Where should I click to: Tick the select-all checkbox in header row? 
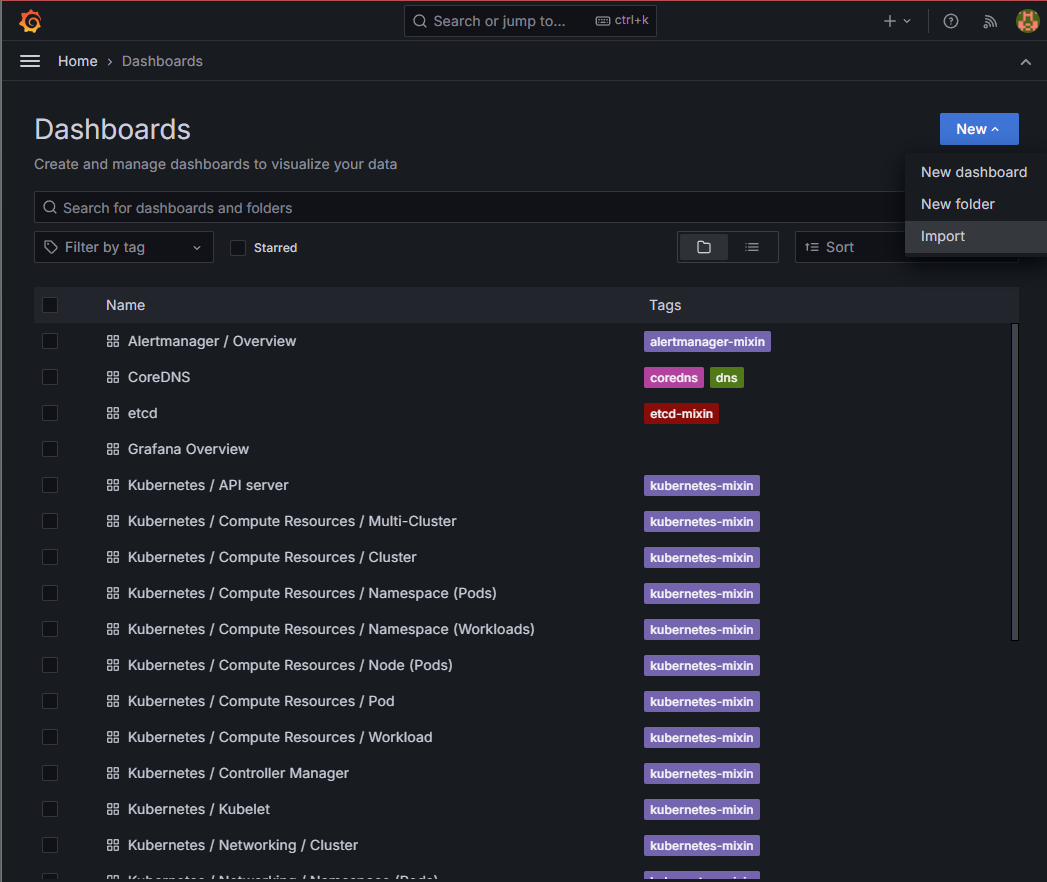coord(50,305)
